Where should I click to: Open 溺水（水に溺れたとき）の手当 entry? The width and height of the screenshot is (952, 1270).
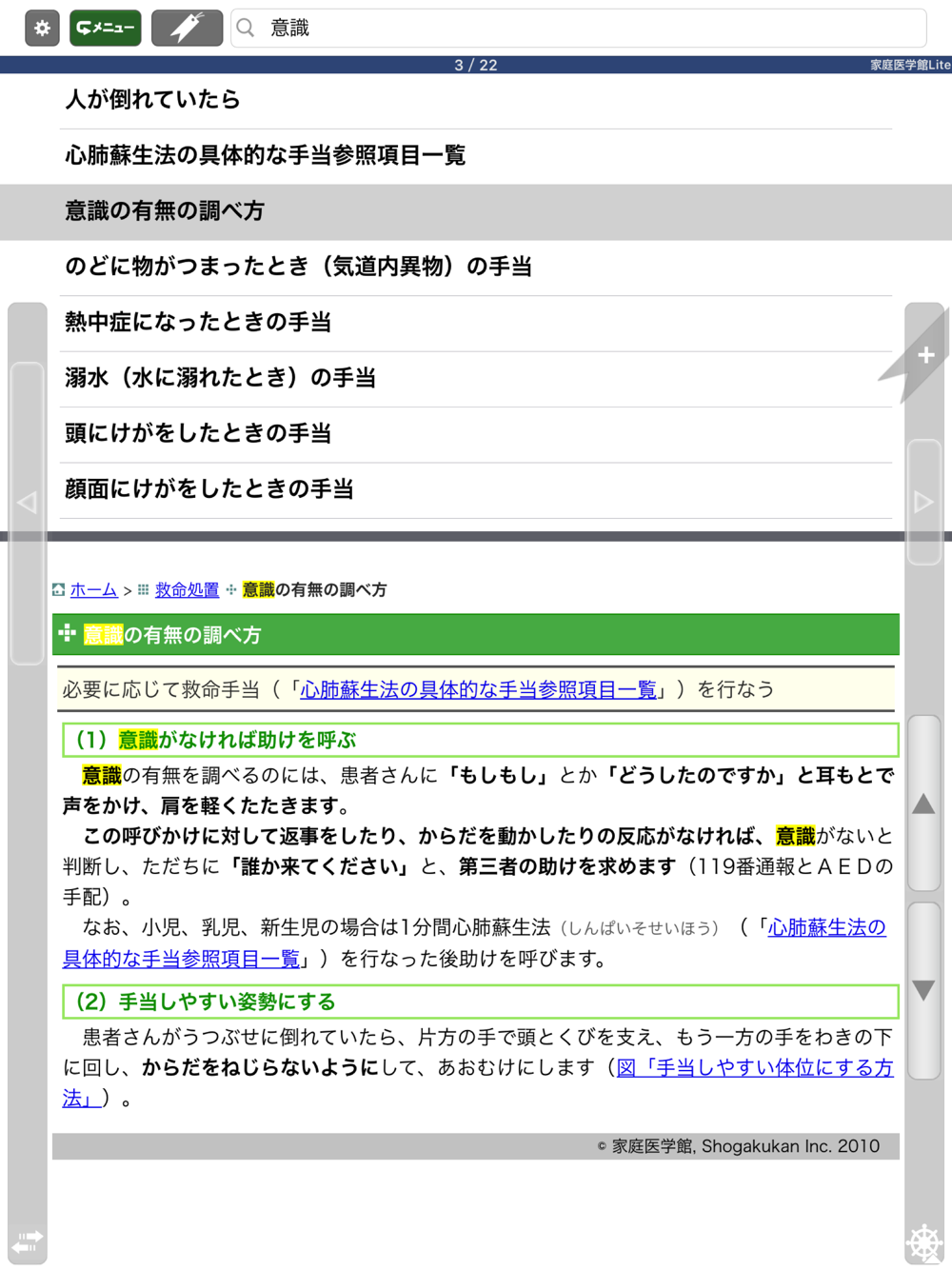click(x=476, y=379)
